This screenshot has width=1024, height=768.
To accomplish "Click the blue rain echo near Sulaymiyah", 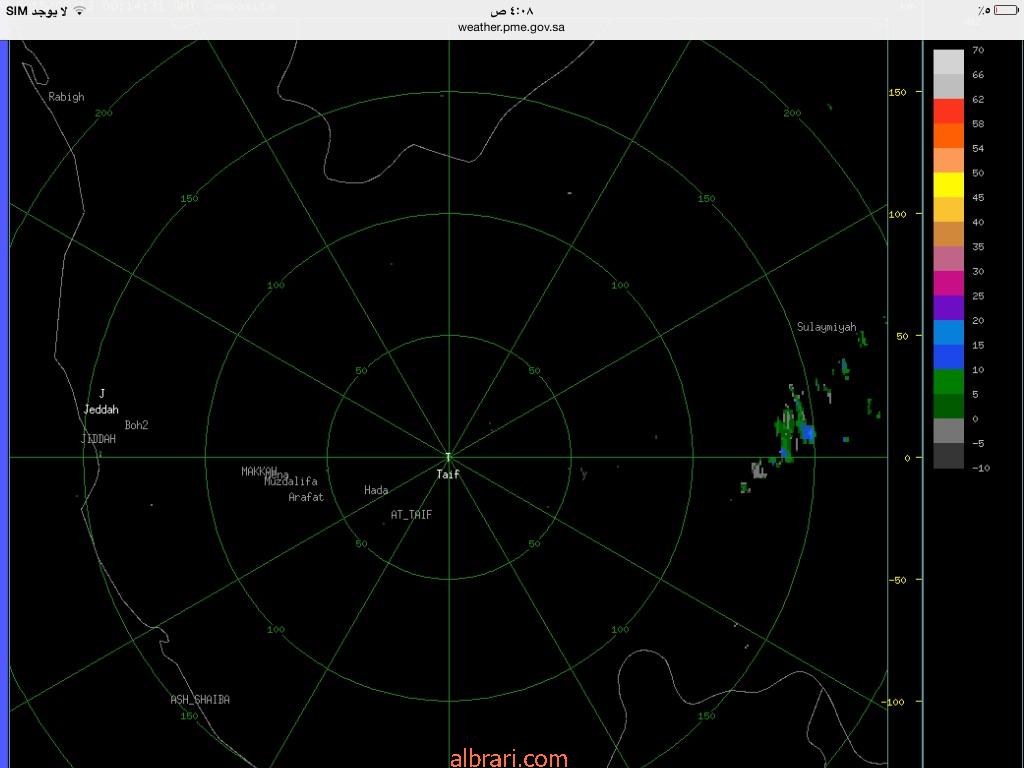I will pyautogui.click(x=808, y=432).
